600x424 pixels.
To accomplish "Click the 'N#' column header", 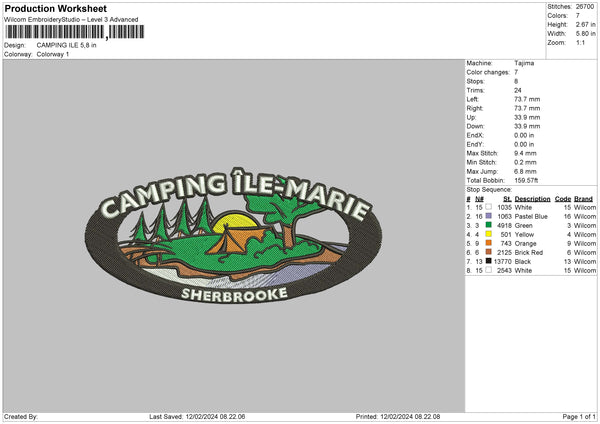I will [479, 199].
